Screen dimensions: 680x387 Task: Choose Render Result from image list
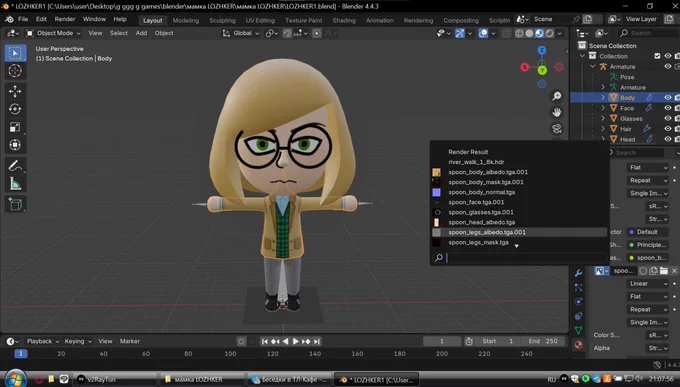coord(519,152)
